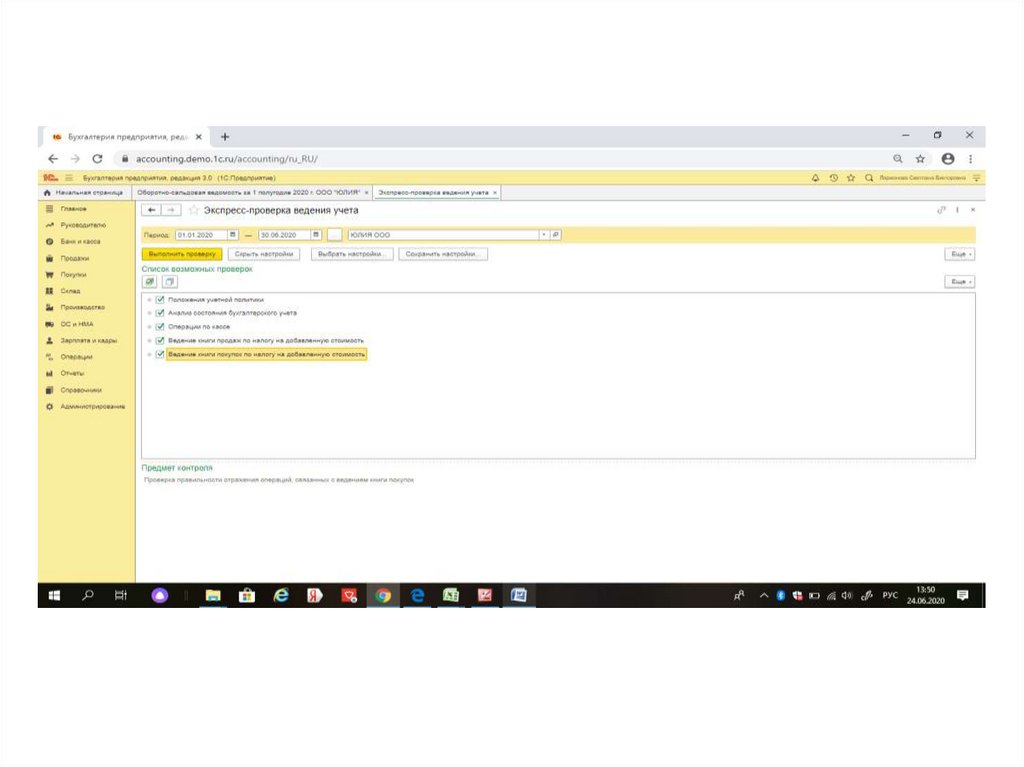
Task: Expand the top 'Еще' dropdown menu
Action: pos(959,254)
